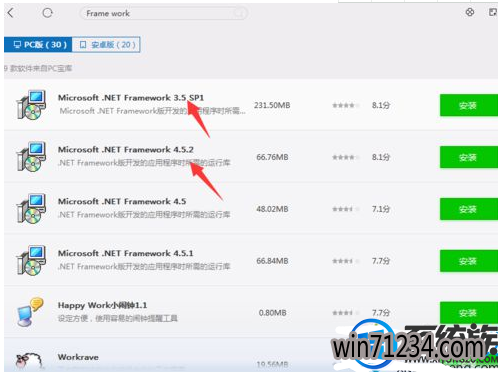Click the Happy Work alarm clock icon
The height and width of the screenshot is (372, 498).
[30, 312]
